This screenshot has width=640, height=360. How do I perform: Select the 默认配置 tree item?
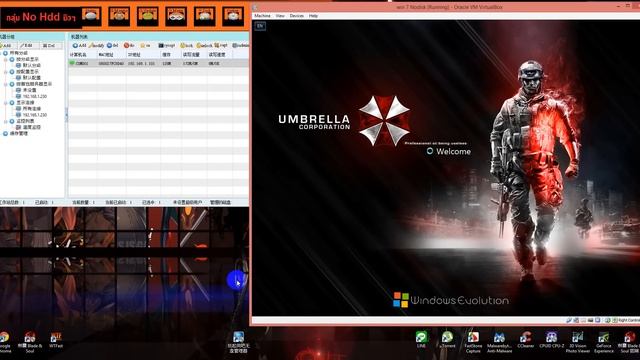(31, 78)
